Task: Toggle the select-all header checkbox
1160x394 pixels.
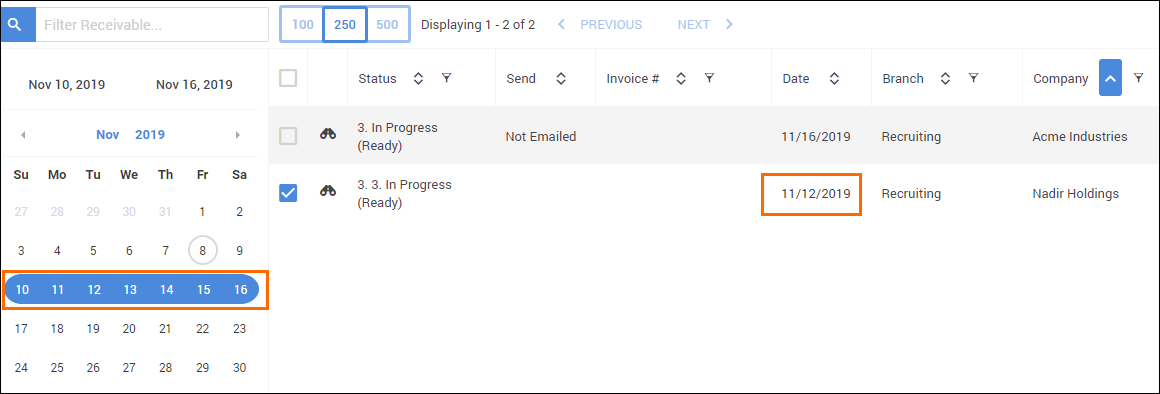Action: [x=288, y=78]
